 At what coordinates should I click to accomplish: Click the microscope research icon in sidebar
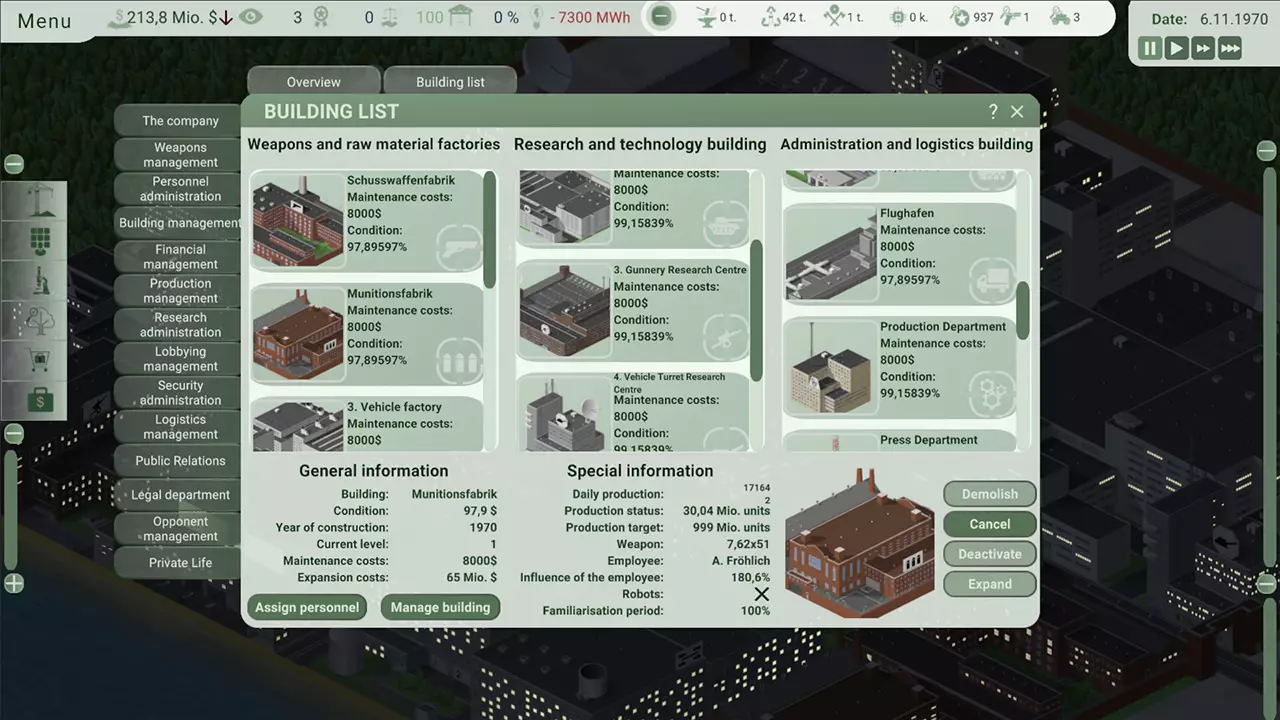(x=40, y=281)
